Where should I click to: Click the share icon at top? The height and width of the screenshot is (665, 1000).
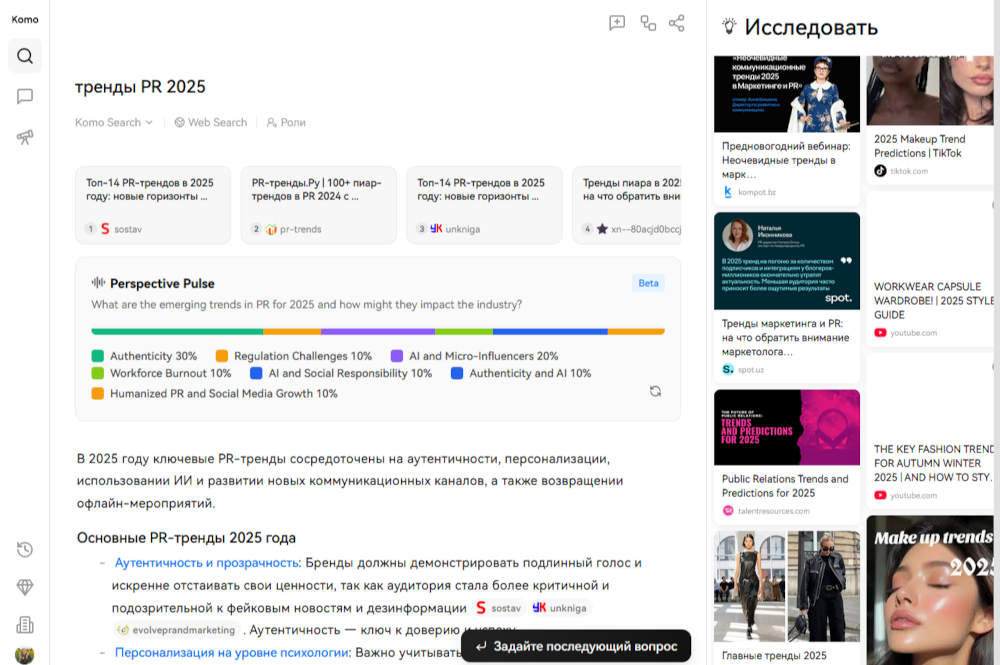(677, 24)
